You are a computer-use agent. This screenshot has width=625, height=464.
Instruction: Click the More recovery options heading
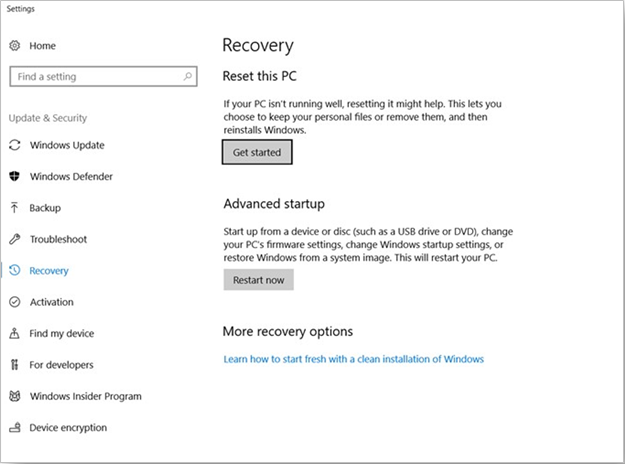pyautogui.click(x=288, y=331)
